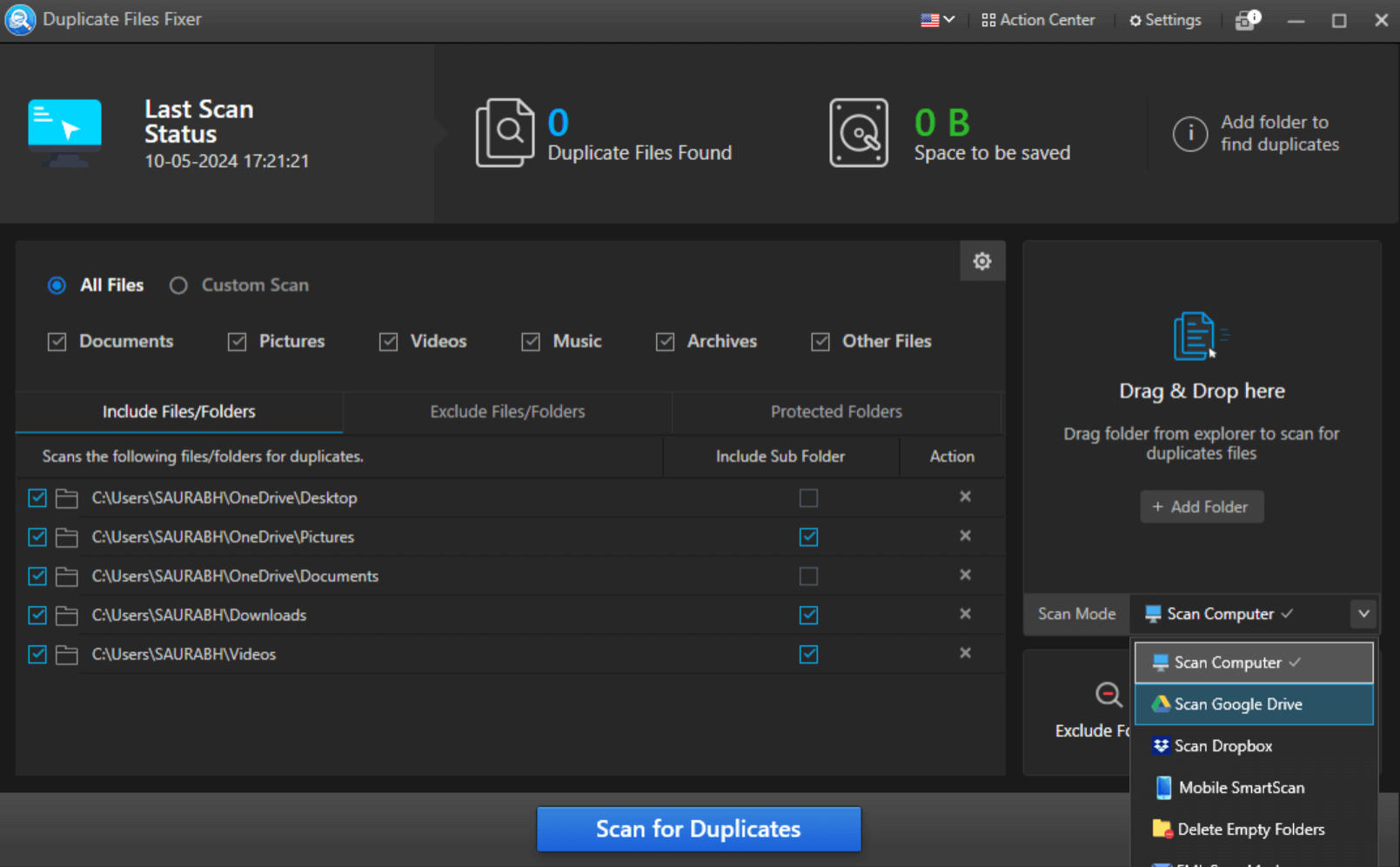Uncheck the Downloads folder row

click(37, 615)
